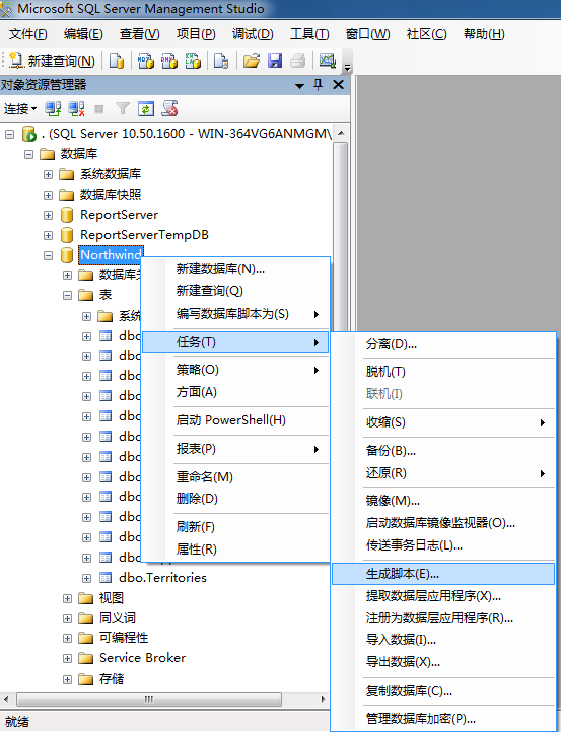The height and width of the screenshot is (732, 561).
Task: Click the Northwind database cylinder icon
Action: [x=67, y=255]
